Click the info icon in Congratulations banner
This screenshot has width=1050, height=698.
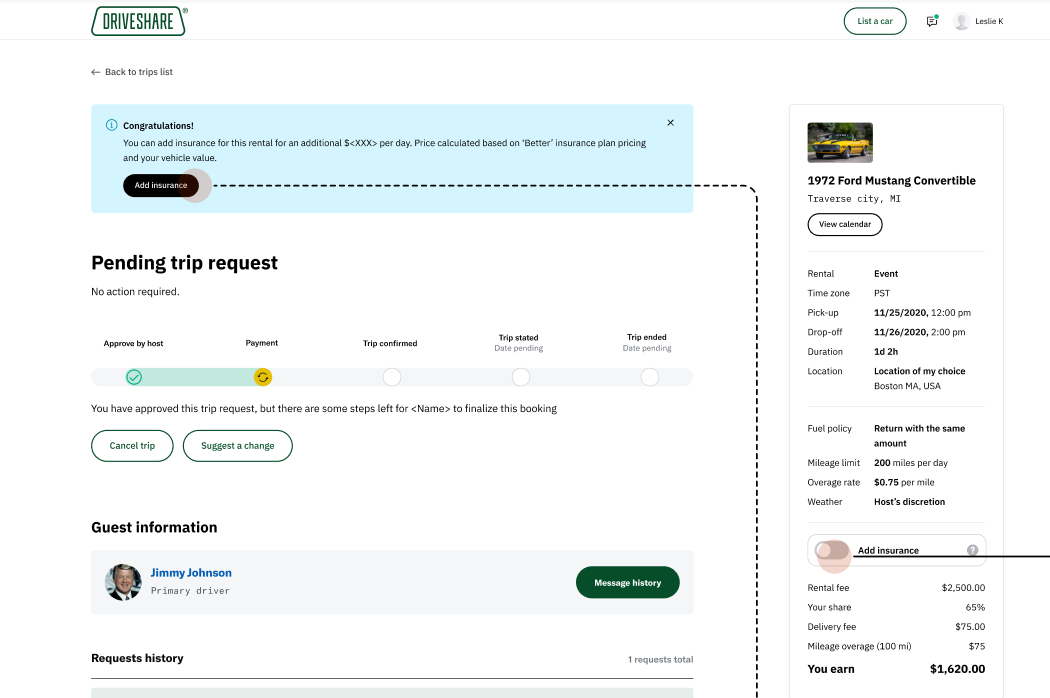(112, 125)
